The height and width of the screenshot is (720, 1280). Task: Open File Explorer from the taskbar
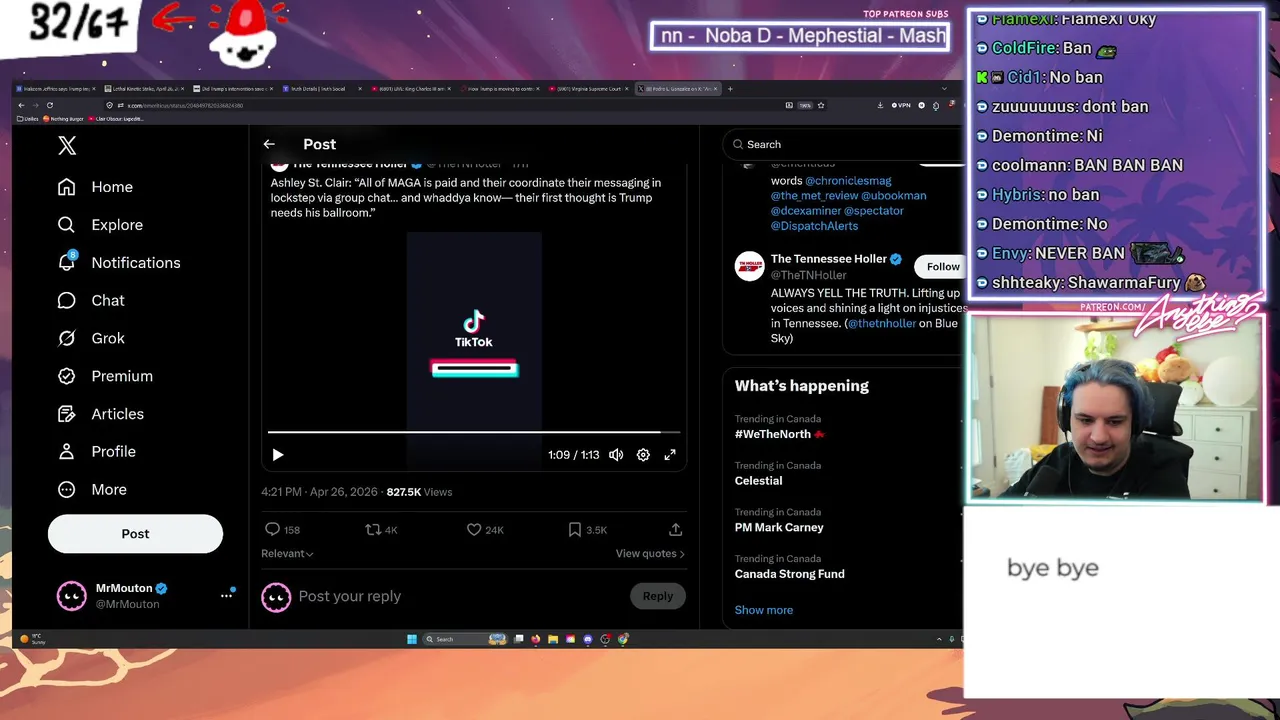point(553,639)
